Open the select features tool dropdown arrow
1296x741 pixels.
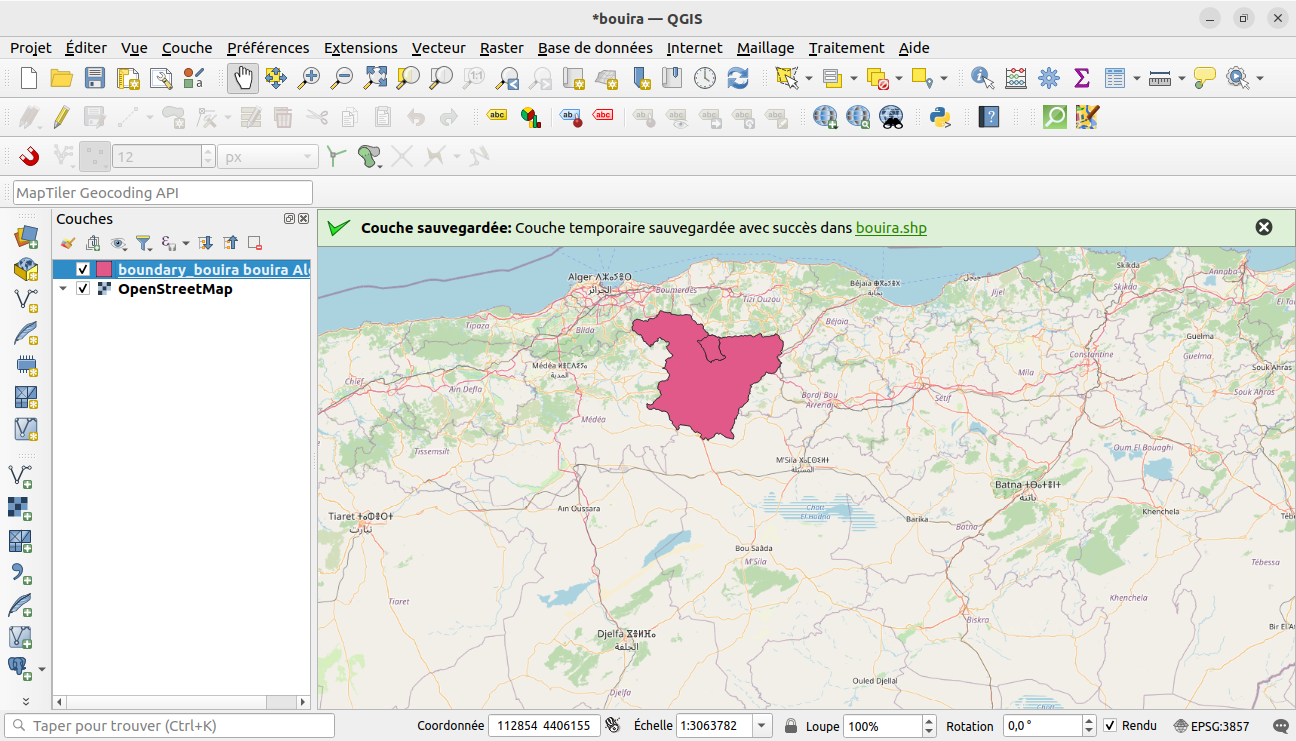click(809, 78)
